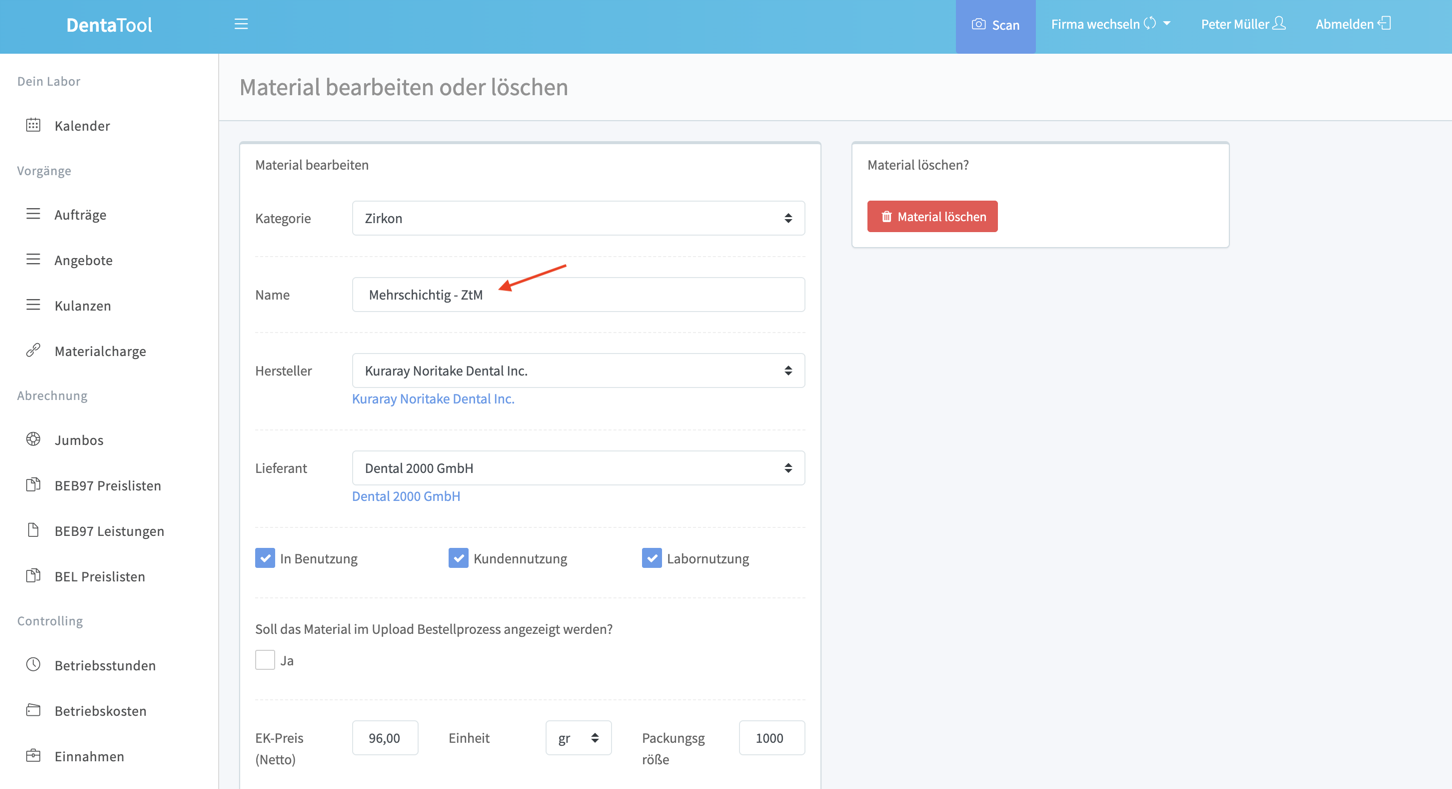
Task: Go to BEL Preislisten in sidebar
Action: pos(99,576)
